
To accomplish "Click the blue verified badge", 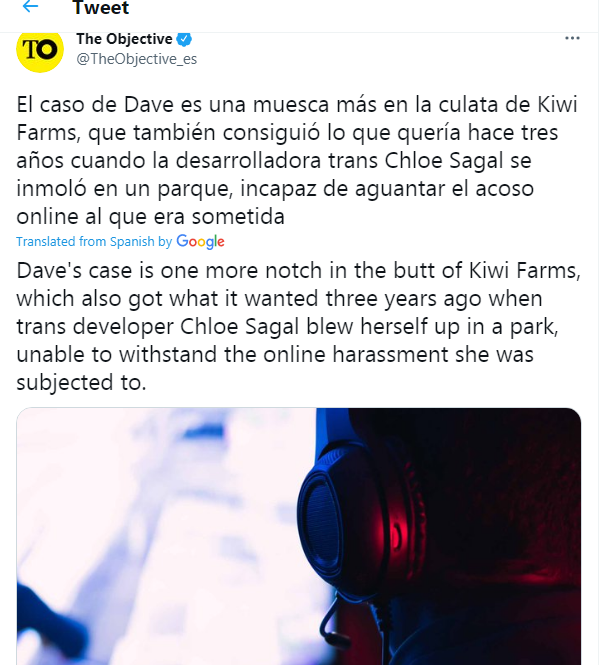I will [184, 39].
